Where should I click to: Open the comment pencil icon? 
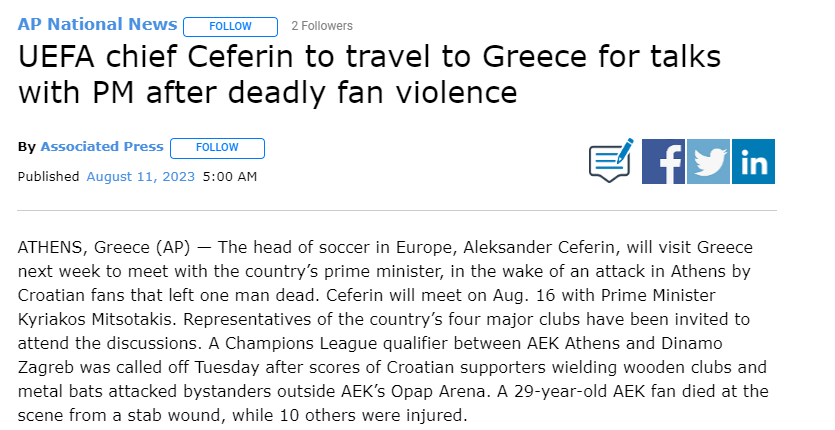[611, 160]
